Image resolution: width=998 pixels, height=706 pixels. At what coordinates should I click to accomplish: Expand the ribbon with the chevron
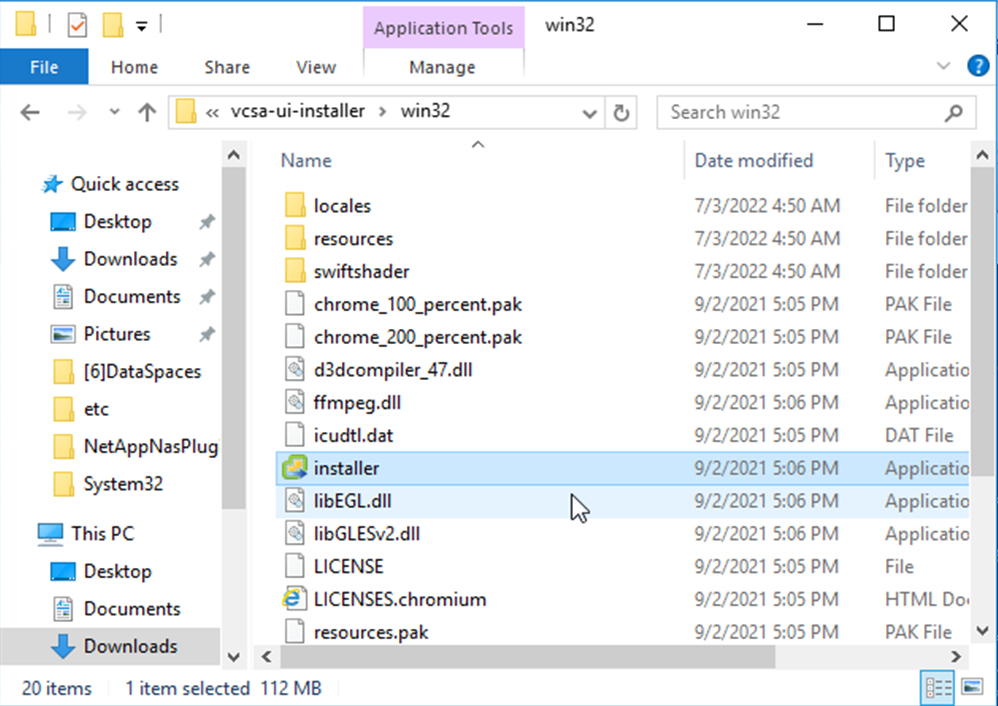[x=943, y=66]
